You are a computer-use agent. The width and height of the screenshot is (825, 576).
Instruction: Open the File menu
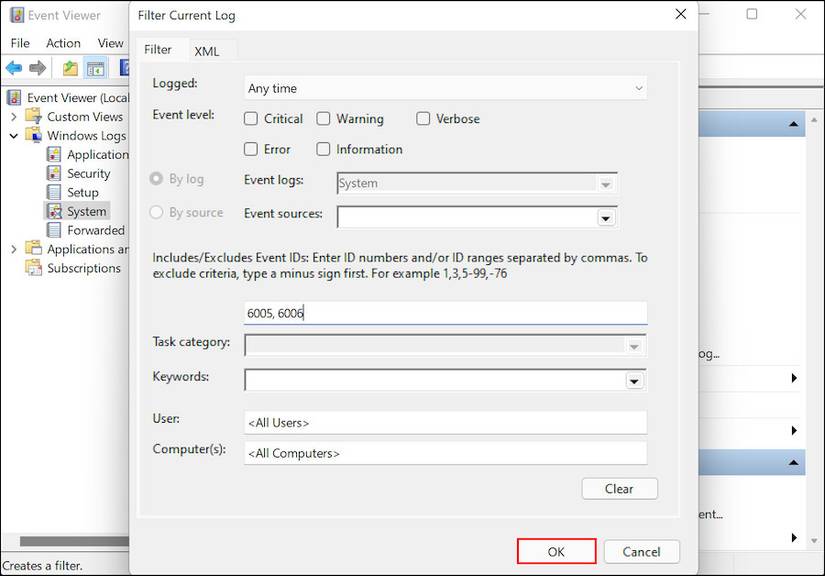pyautogui.click(x=20, y=43)
